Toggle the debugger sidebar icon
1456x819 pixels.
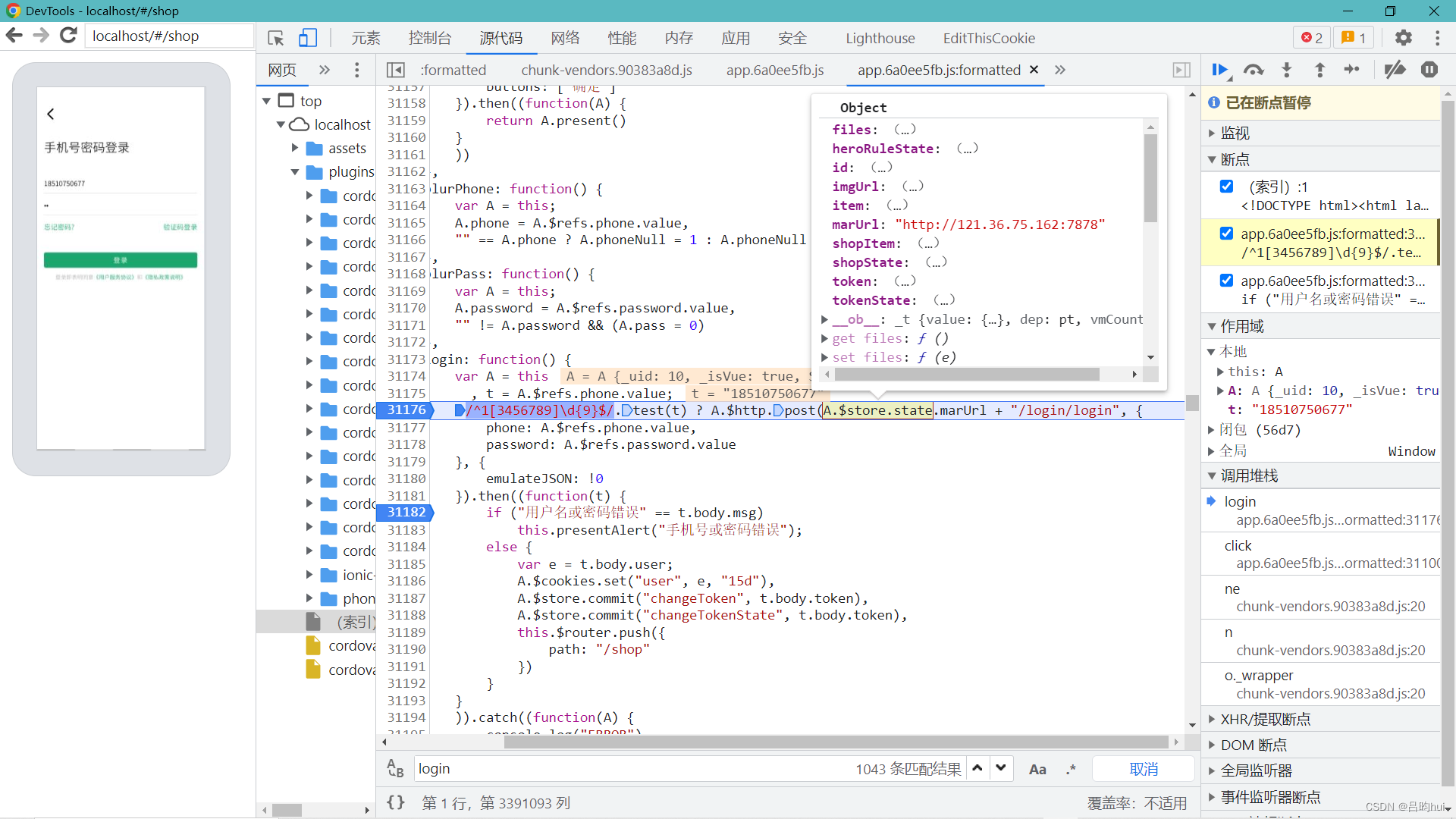click(x=1181, y=70)
